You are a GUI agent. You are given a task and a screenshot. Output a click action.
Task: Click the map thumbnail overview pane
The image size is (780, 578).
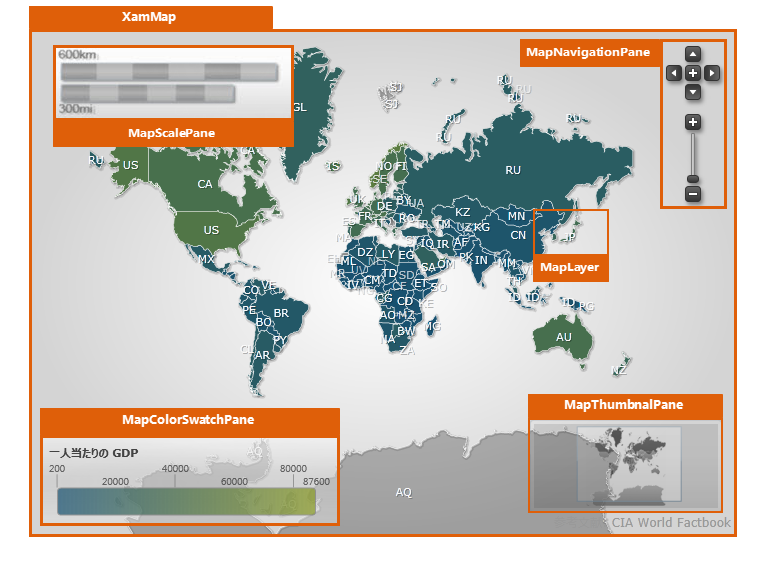click(x=625, y=463)
